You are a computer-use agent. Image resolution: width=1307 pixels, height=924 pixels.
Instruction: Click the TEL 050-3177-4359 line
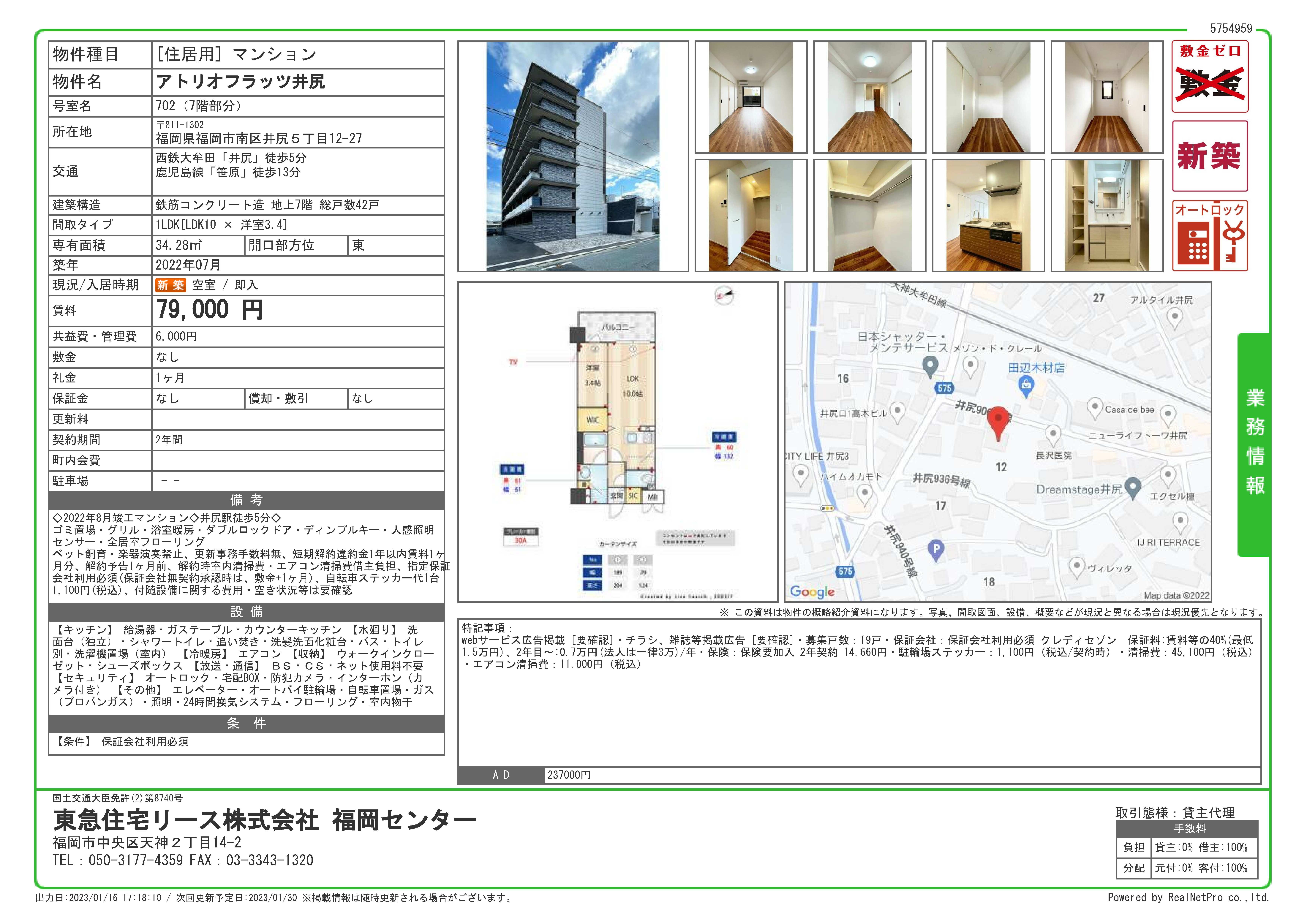118,860
